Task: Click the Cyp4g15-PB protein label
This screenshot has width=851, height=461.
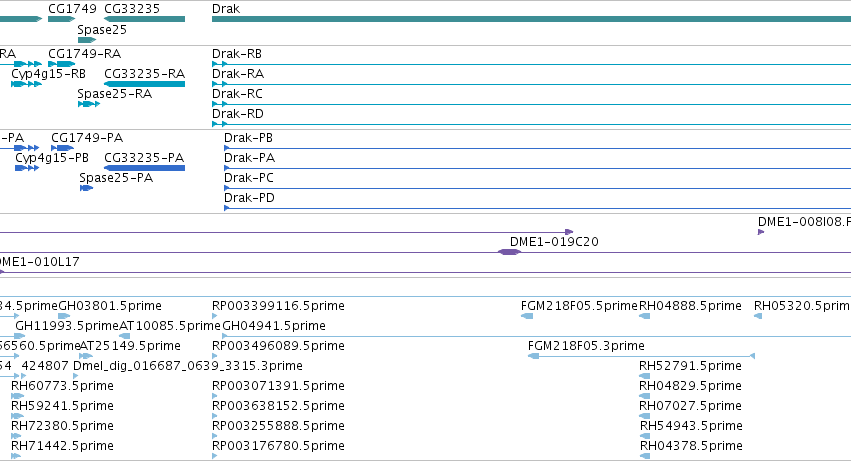Action: point(52,158)
